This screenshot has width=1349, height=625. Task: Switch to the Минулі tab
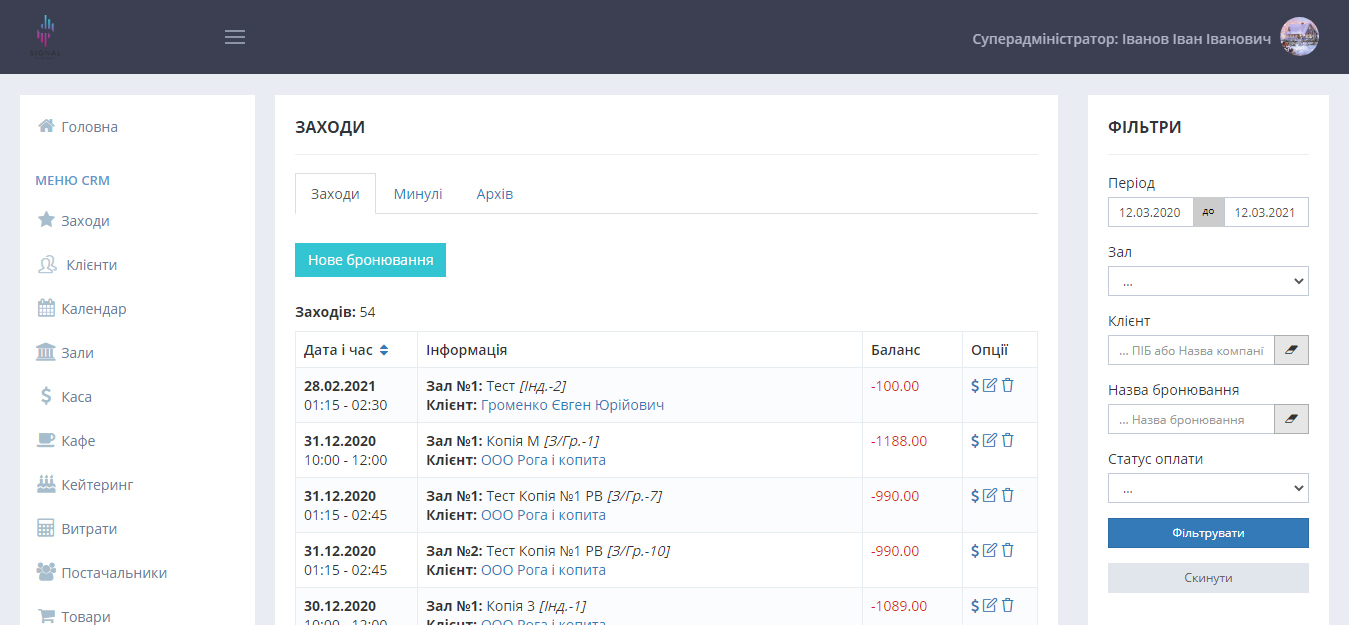pyautogui.click(x=418, y=194)
